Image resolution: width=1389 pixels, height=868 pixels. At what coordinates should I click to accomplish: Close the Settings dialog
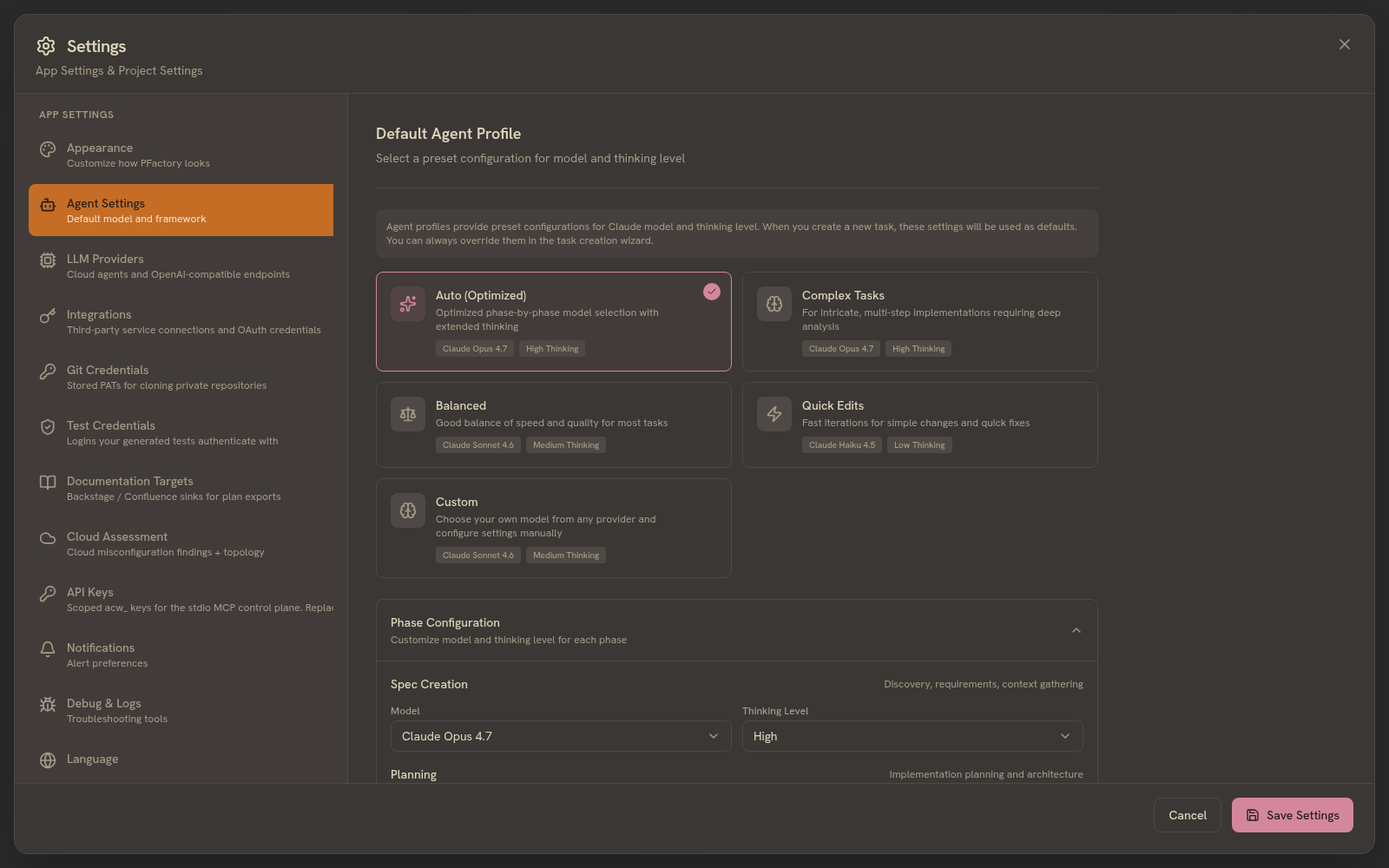coord(1345,44)
